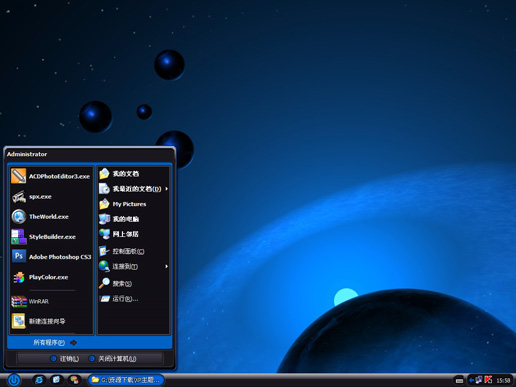
Task: Expand hidden tray icons with blue arrow
Action: [471, 380]
